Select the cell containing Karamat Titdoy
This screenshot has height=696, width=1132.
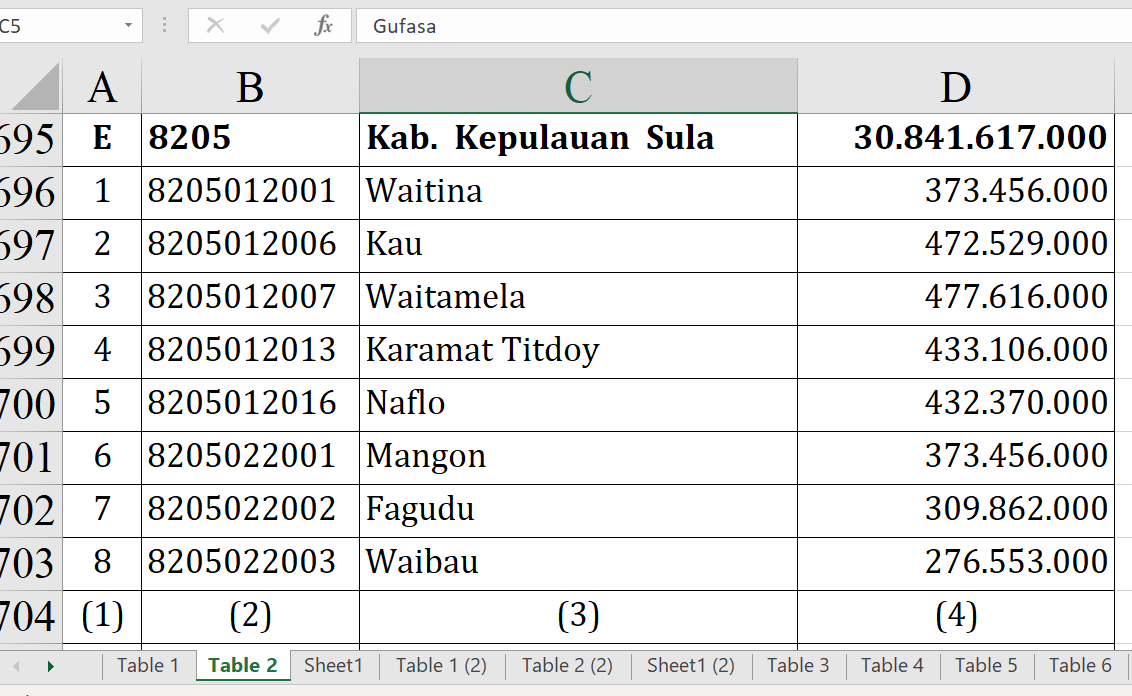(578, 351)
